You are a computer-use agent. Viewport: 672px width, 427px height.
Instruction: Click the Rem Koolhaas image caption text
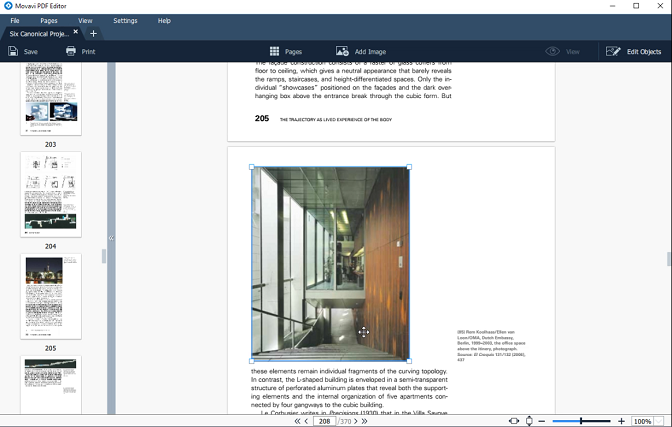coord(491,346)
